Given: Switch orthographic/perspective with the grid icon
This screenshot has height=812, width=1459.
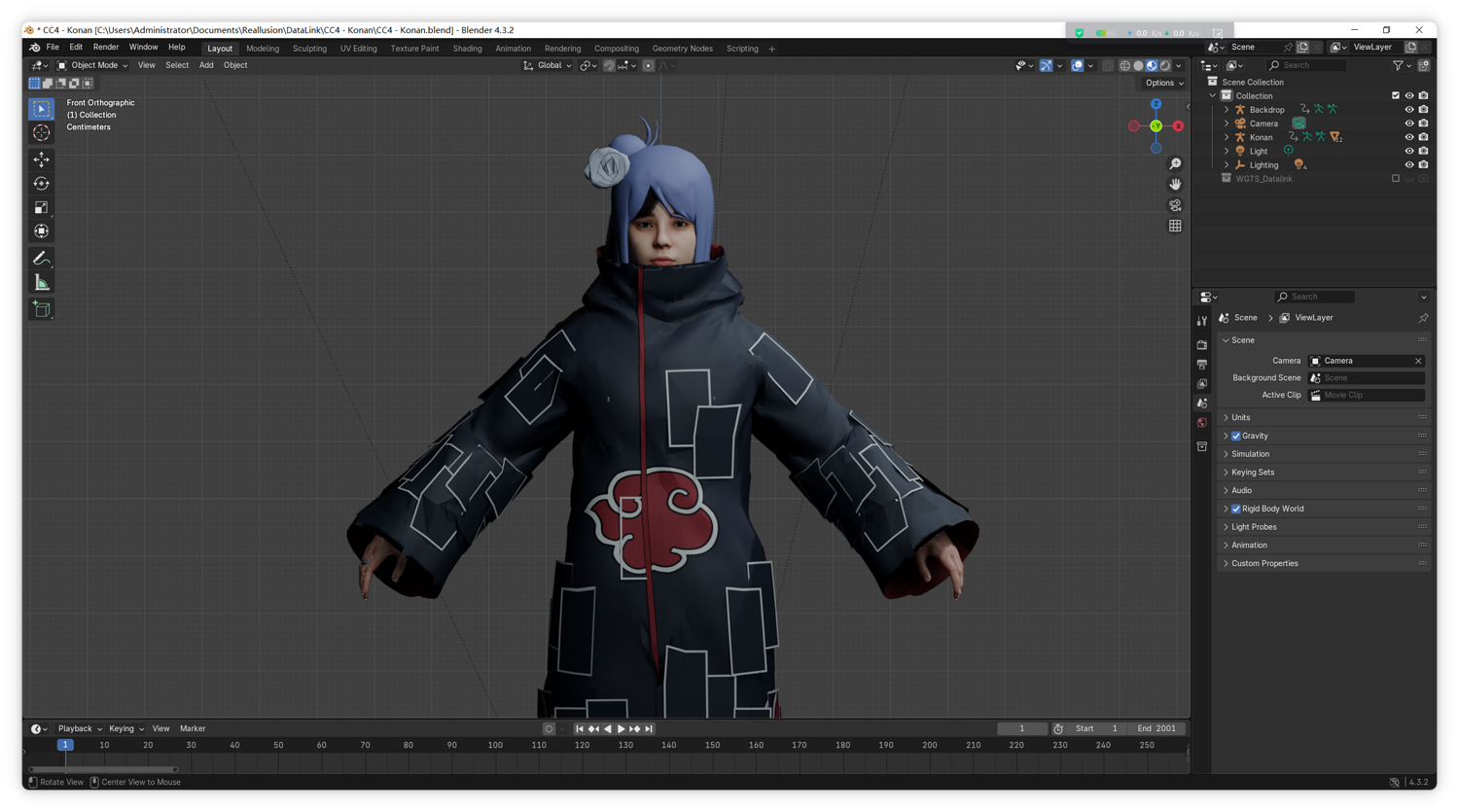Looking at the screenshot, I should click(x=1175, y=226).
